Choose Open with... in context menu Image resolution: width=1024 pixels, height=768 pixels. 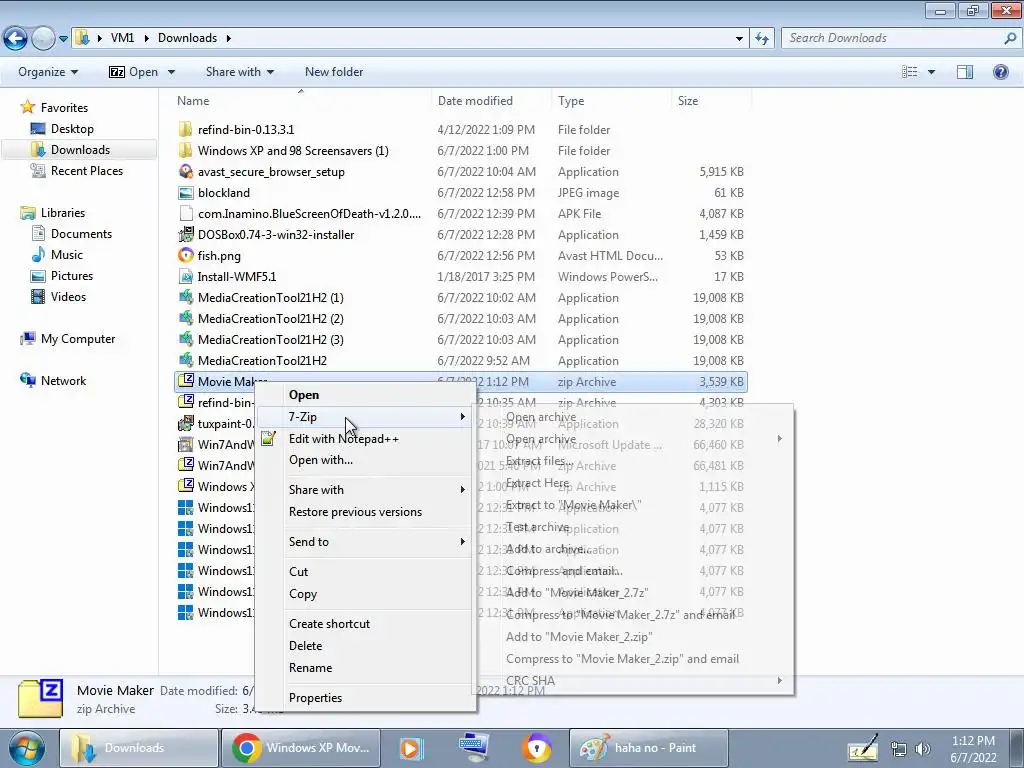[x=321, y=460]
